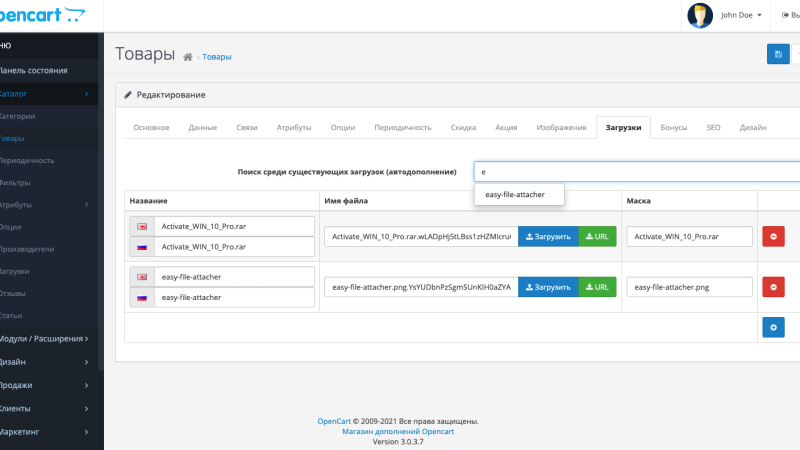This screenshot has height=450, width=800.
Task: Open Магазин дополнений Opencart link
Action: pyautogui.click(x=398, y=432)
